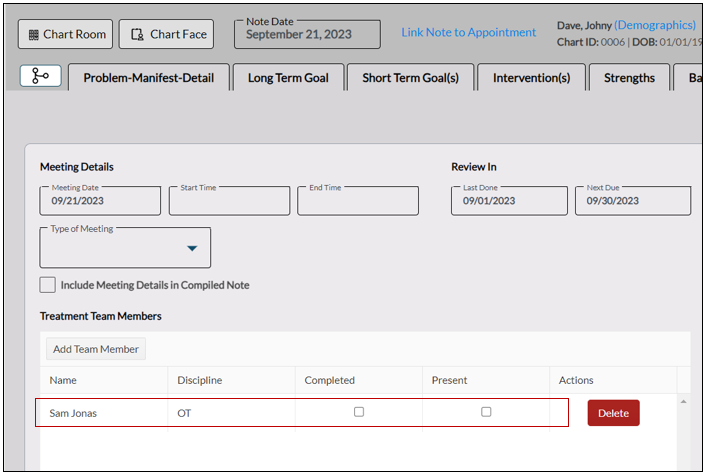This screenshot has width=707, height=474.
Task: Click the Last Done date field
Action: coord(509,201)
